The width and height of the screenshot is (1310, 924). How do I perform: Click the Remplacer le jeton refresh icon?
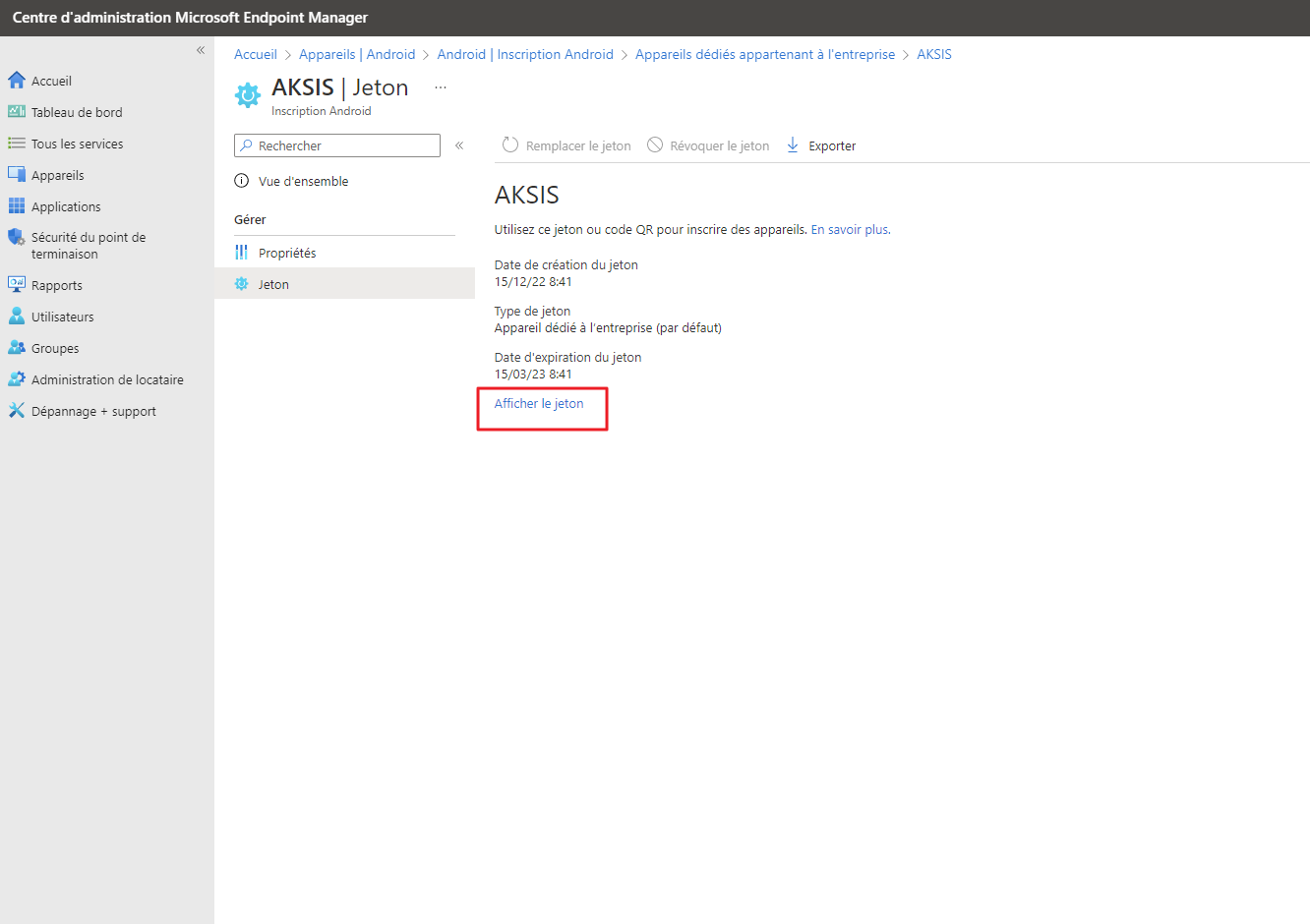point(510,145)
